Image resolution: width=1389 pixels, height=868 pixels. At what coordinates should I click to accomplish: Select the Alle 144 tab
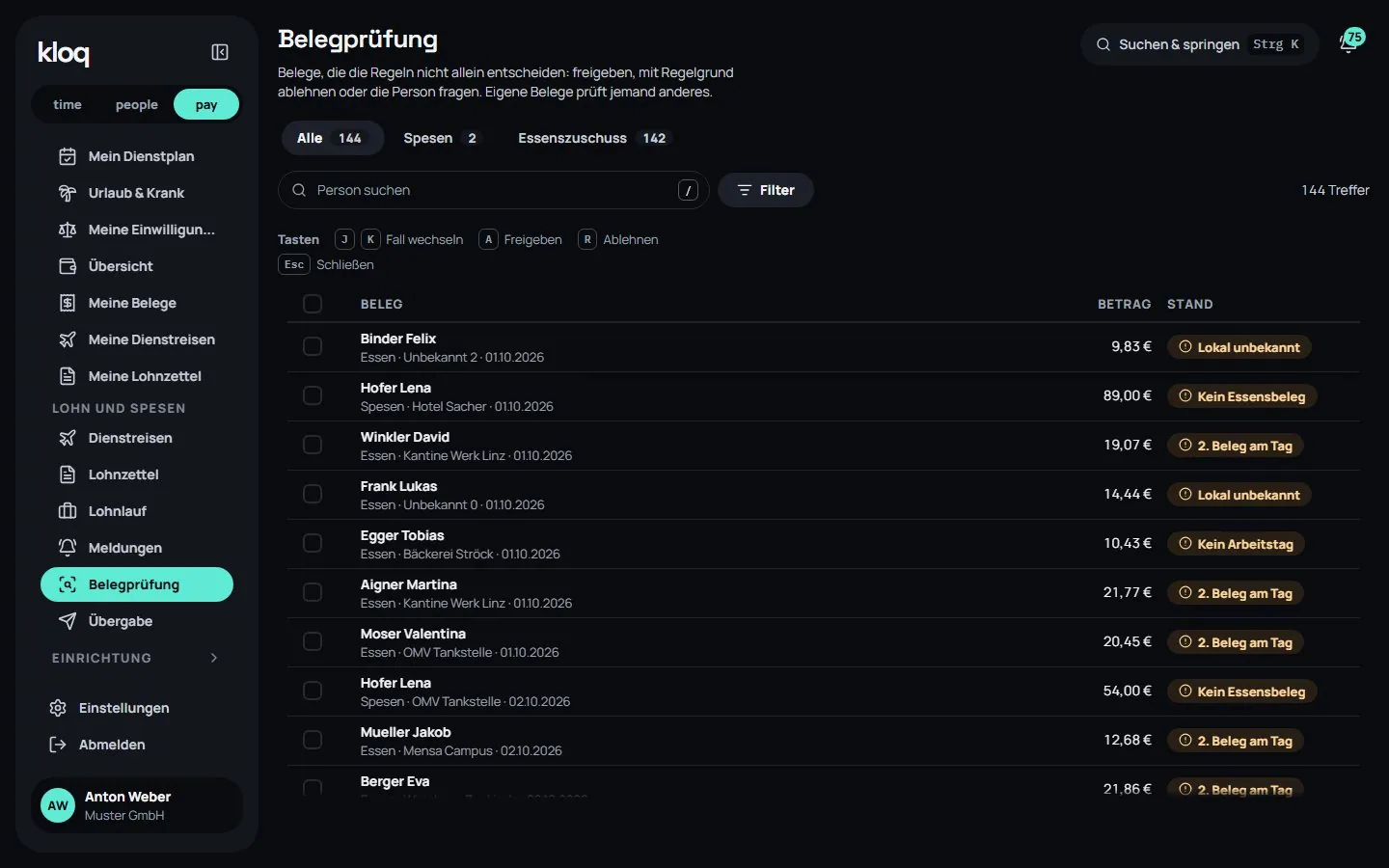click(332, 138)
